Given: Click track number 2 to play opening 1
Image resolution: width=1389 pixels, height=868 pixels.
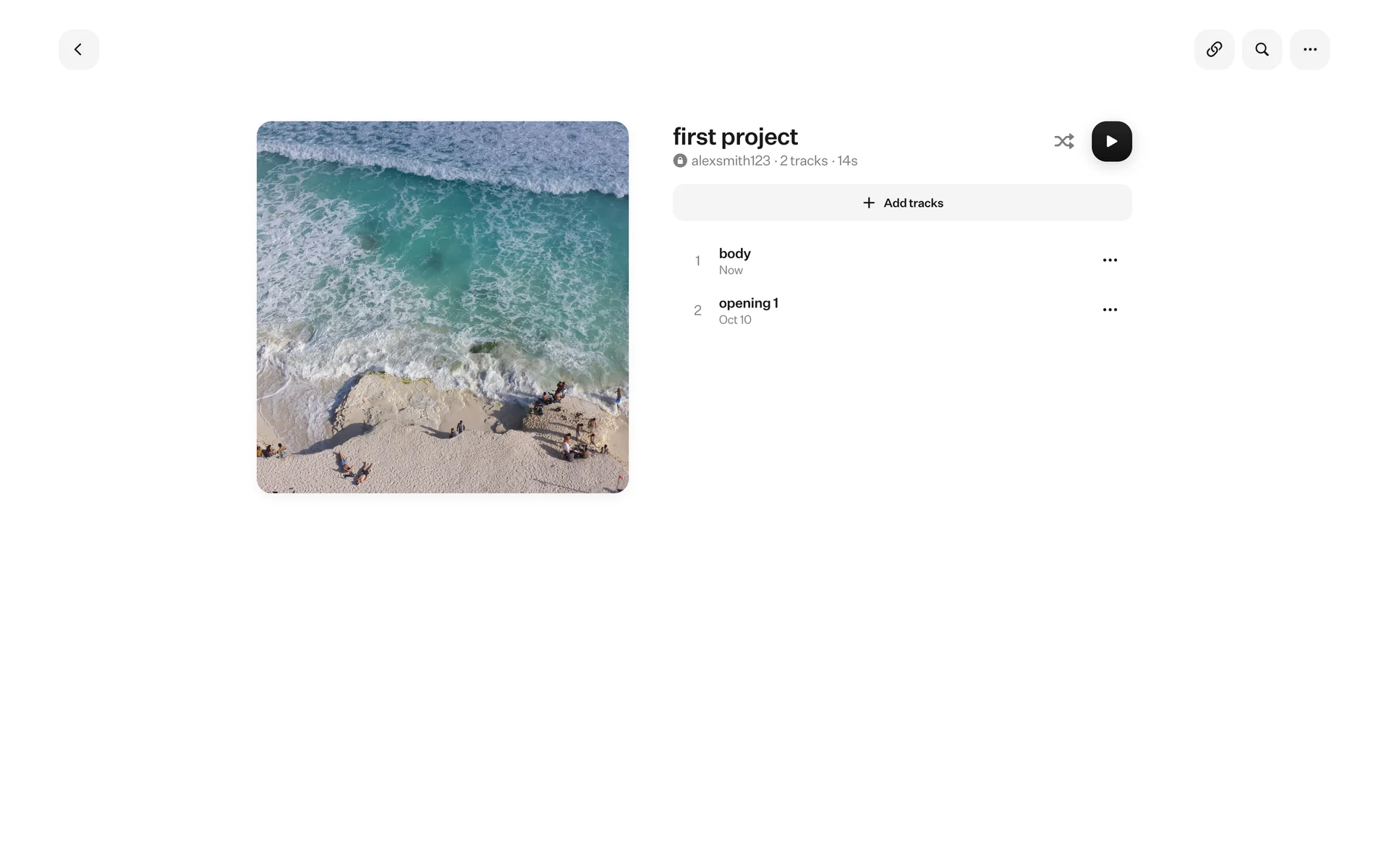Looking at the screenshot, I should tap(697, 310).
